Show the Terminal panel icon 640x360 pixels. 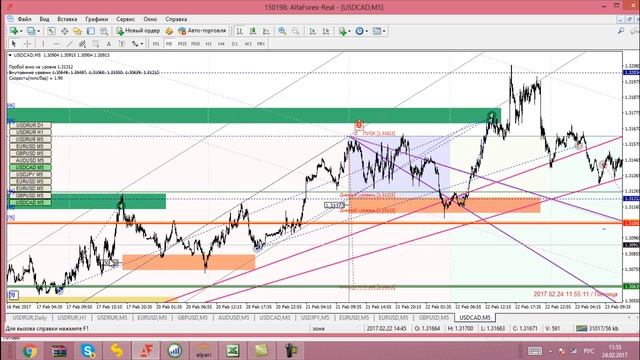click(x=91, y=31)
